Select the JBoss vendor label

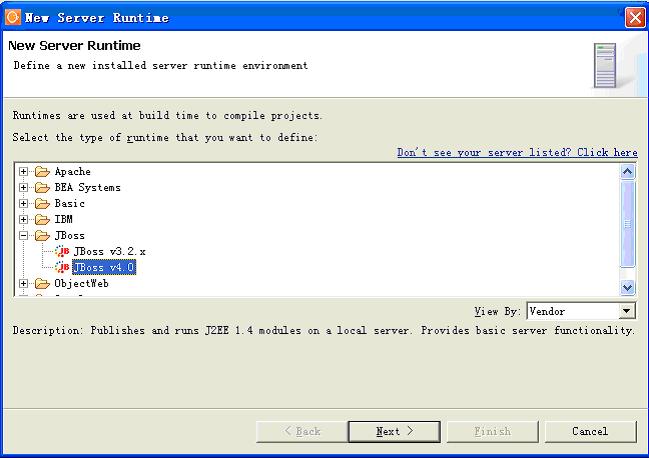[x=70, y=235]
